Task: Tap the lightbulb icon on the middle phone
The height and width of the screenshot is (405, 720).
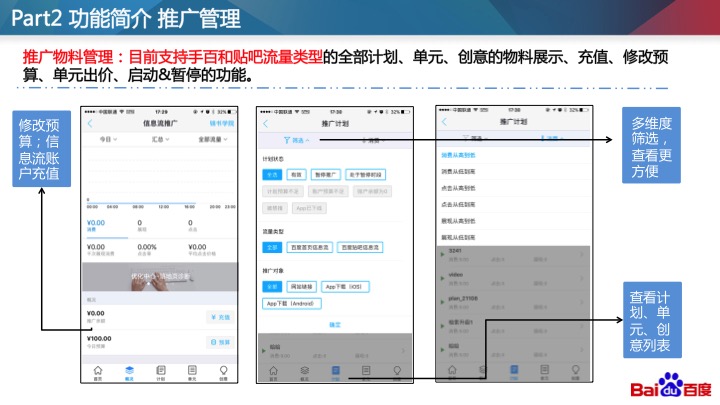Action: point(397,372)
